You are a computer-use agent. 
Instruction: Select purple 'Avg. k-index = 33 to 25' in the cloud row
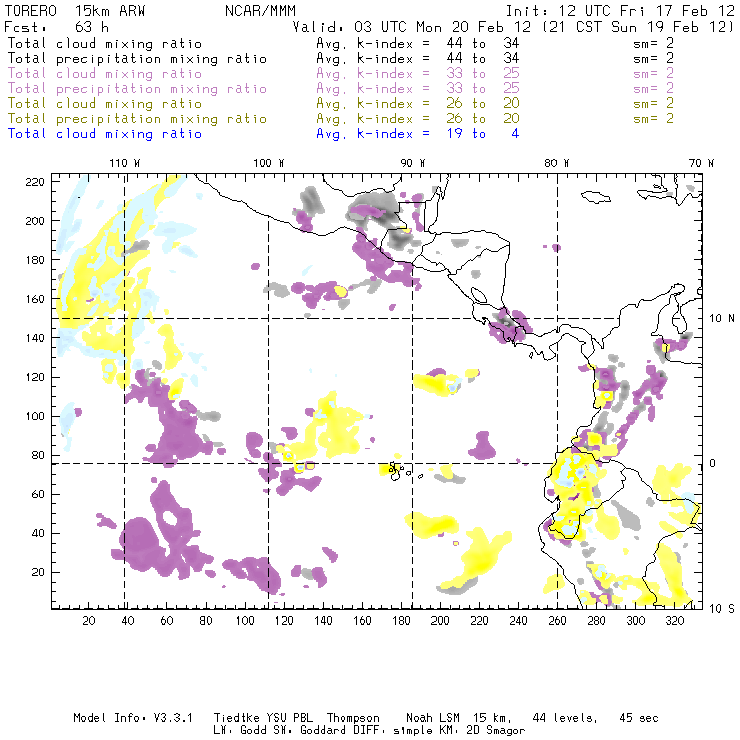[x=418, y=74]
